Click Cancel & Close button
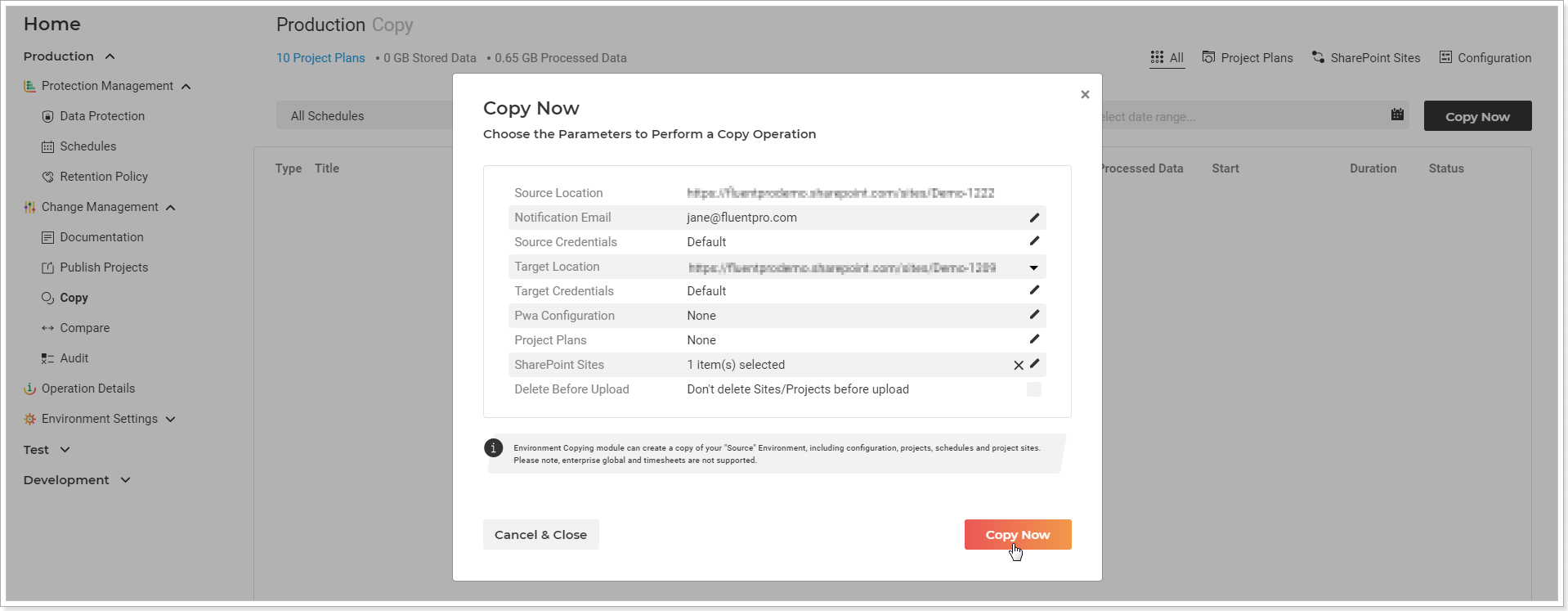Screen dimensions: 1568x611 pos(540,535)
